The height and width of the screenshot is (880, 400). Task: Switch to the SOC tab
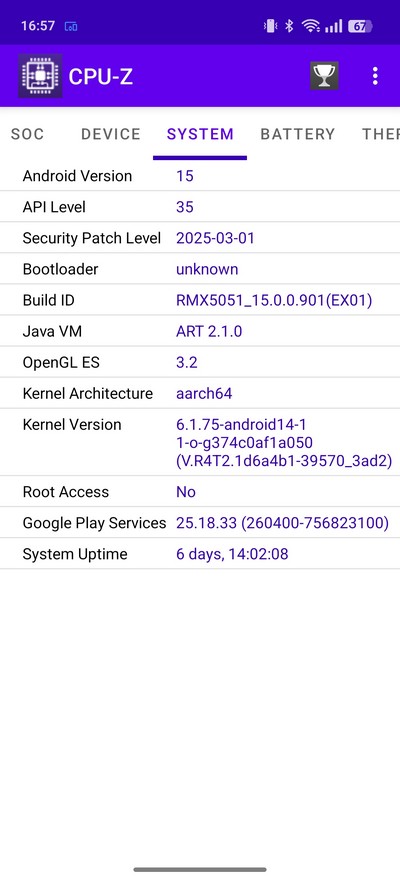pos(27,134)
